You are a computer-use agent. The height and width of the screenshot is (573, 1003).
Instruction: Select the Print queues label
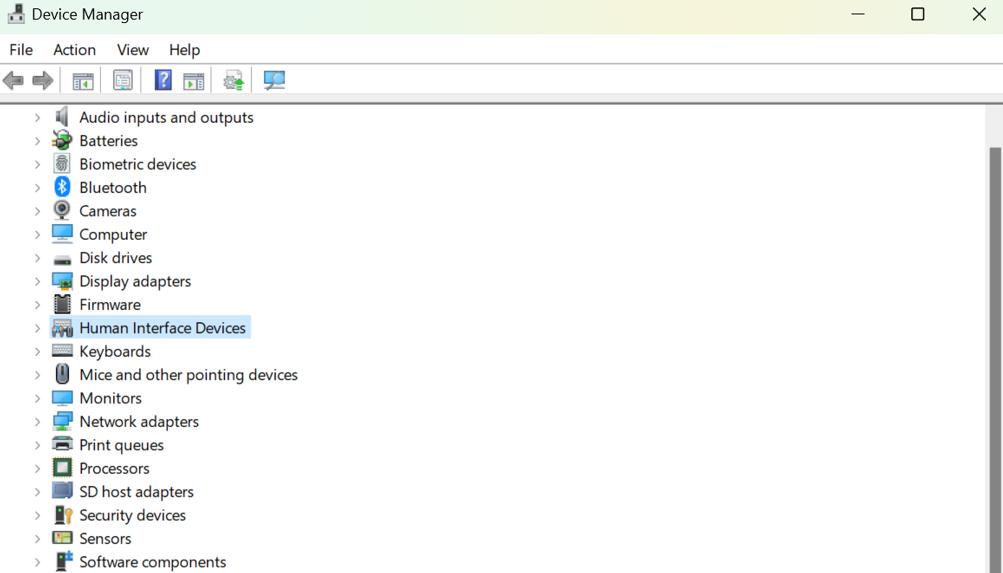[122, 445]
